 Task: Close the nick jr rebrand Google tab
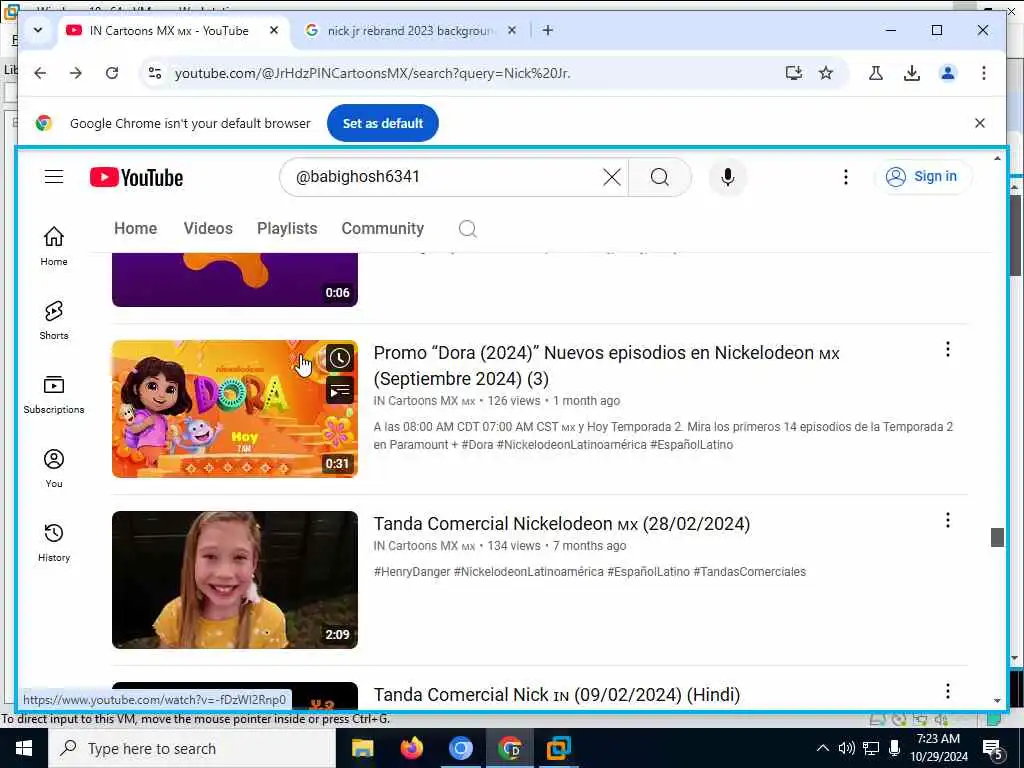[512, 30]
